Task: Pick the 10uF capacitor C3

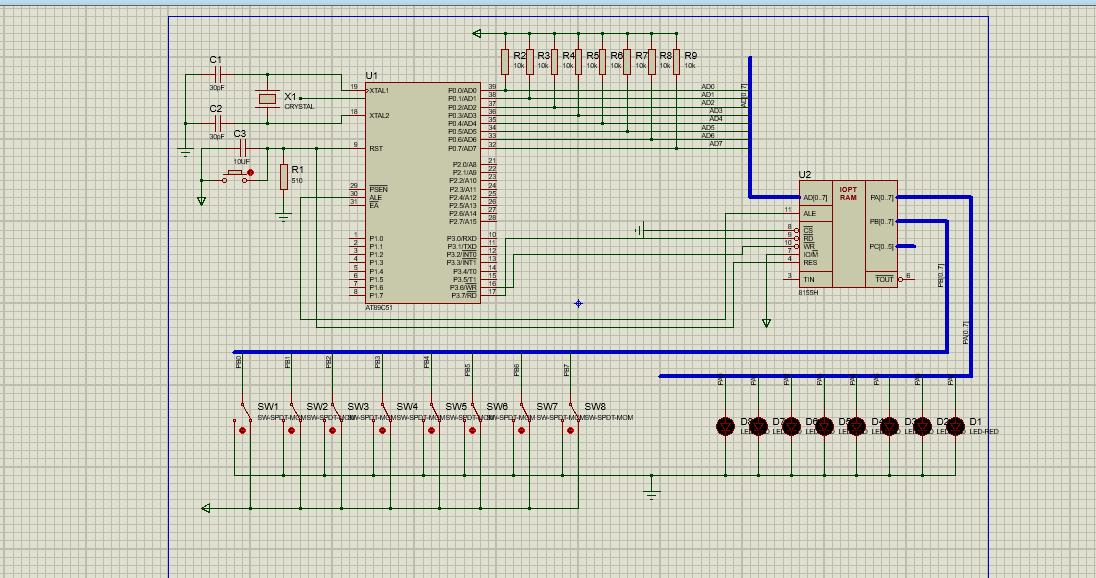Action: [240, 148]
